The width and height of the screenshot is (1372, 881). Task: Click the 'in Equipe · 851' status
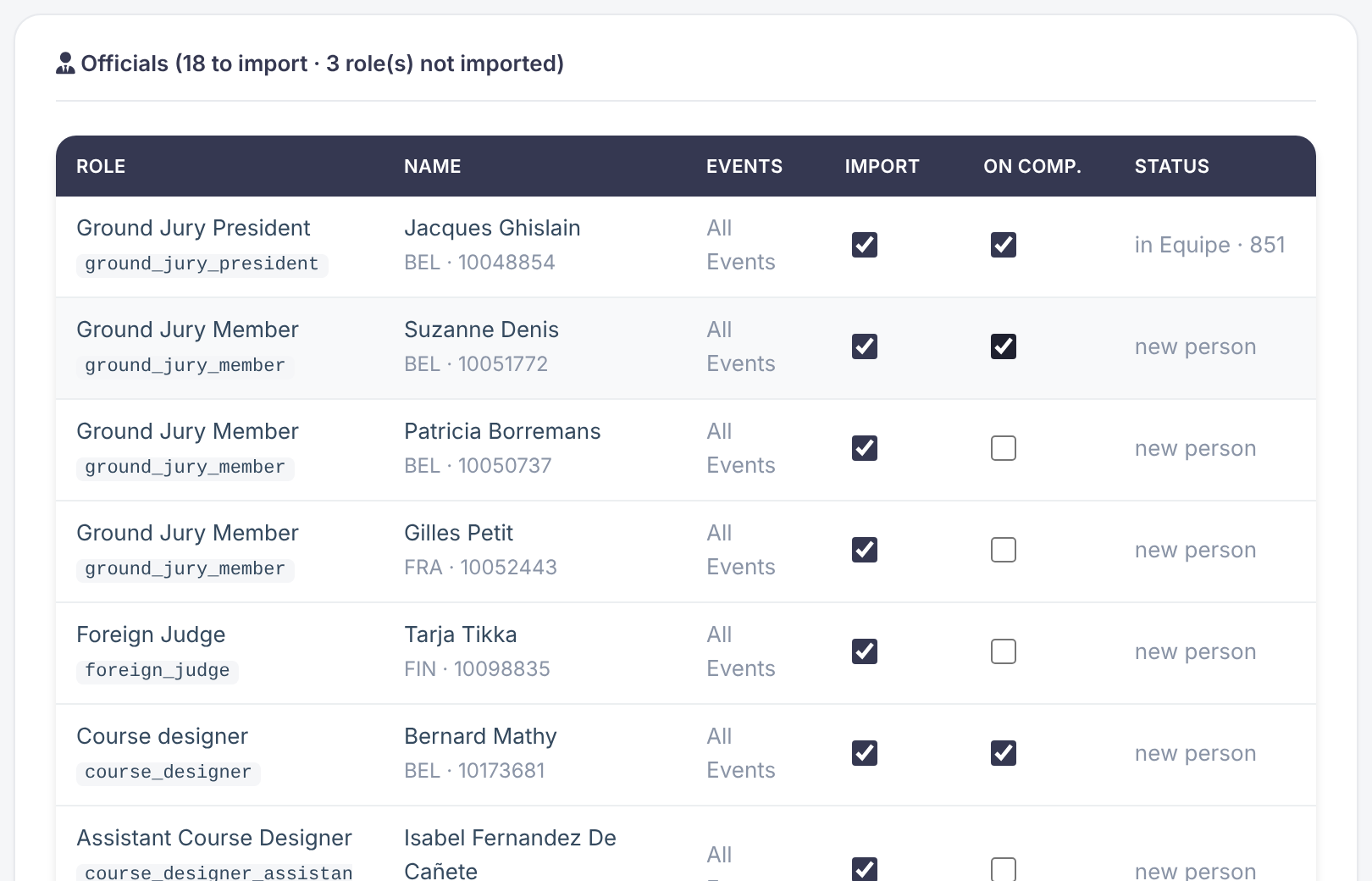[x=1209, y=245]
